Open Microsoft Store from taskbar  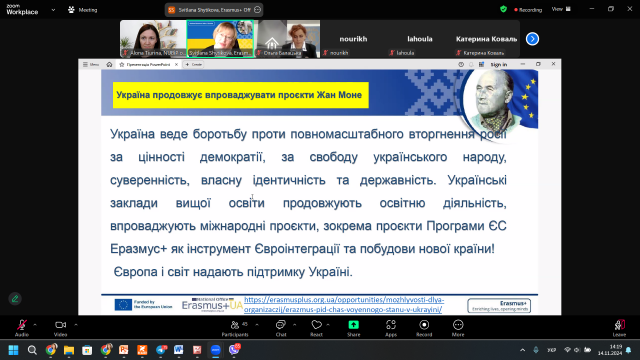click(87, 350)
